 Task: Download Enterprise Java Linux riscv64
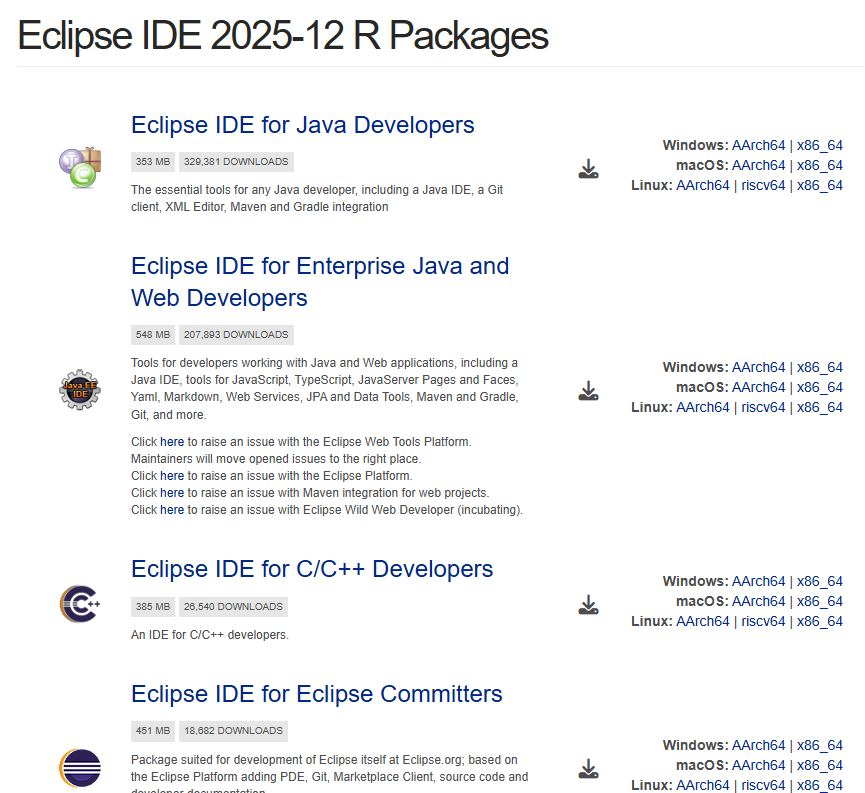click(763, 407)
